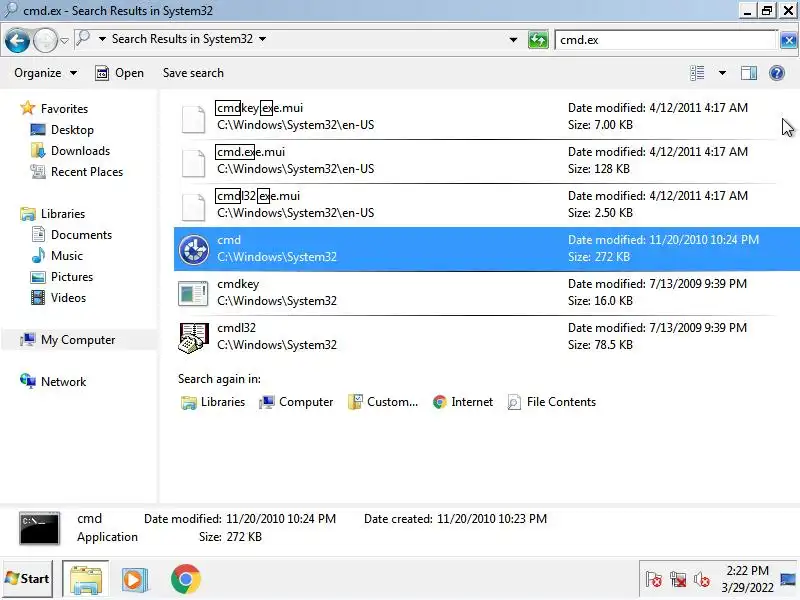Open the Help question mark icon
Image resolution: width=800 pixels, height=600 pixels.
[777, 73]
